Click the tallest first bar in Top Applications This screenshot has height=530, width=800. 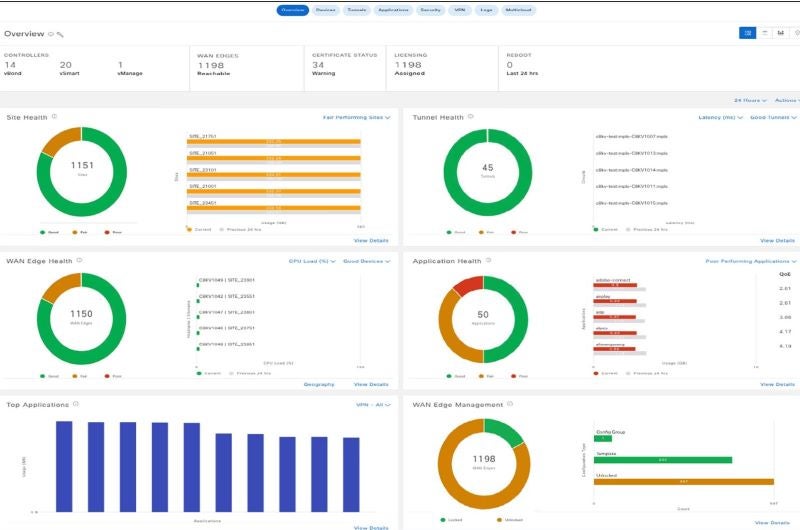[x=64, y=466]
